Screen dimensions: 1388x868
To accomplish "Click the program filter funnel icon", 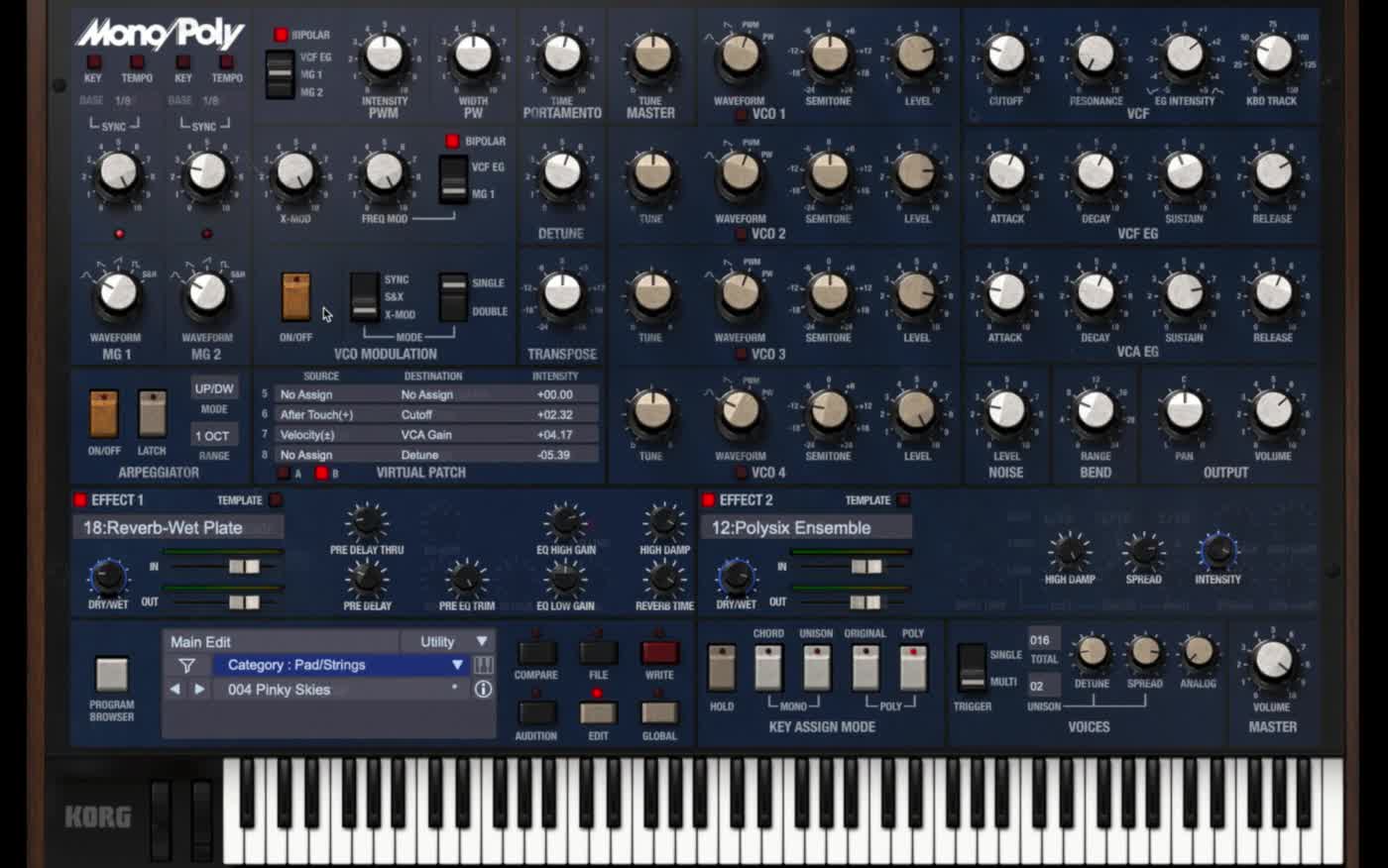I will tap(186, 666).
